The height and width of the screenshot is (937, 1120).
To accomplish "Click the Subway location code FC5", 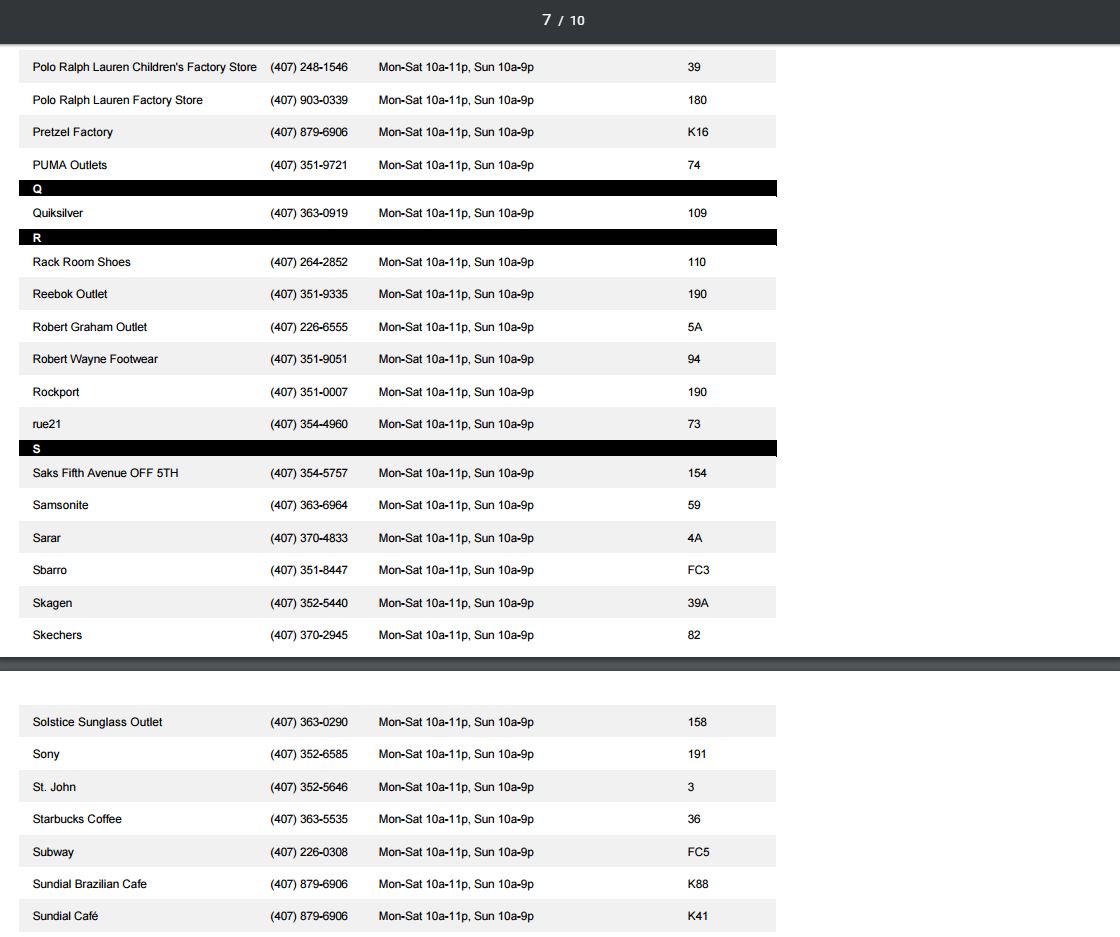I will [698, 852].
